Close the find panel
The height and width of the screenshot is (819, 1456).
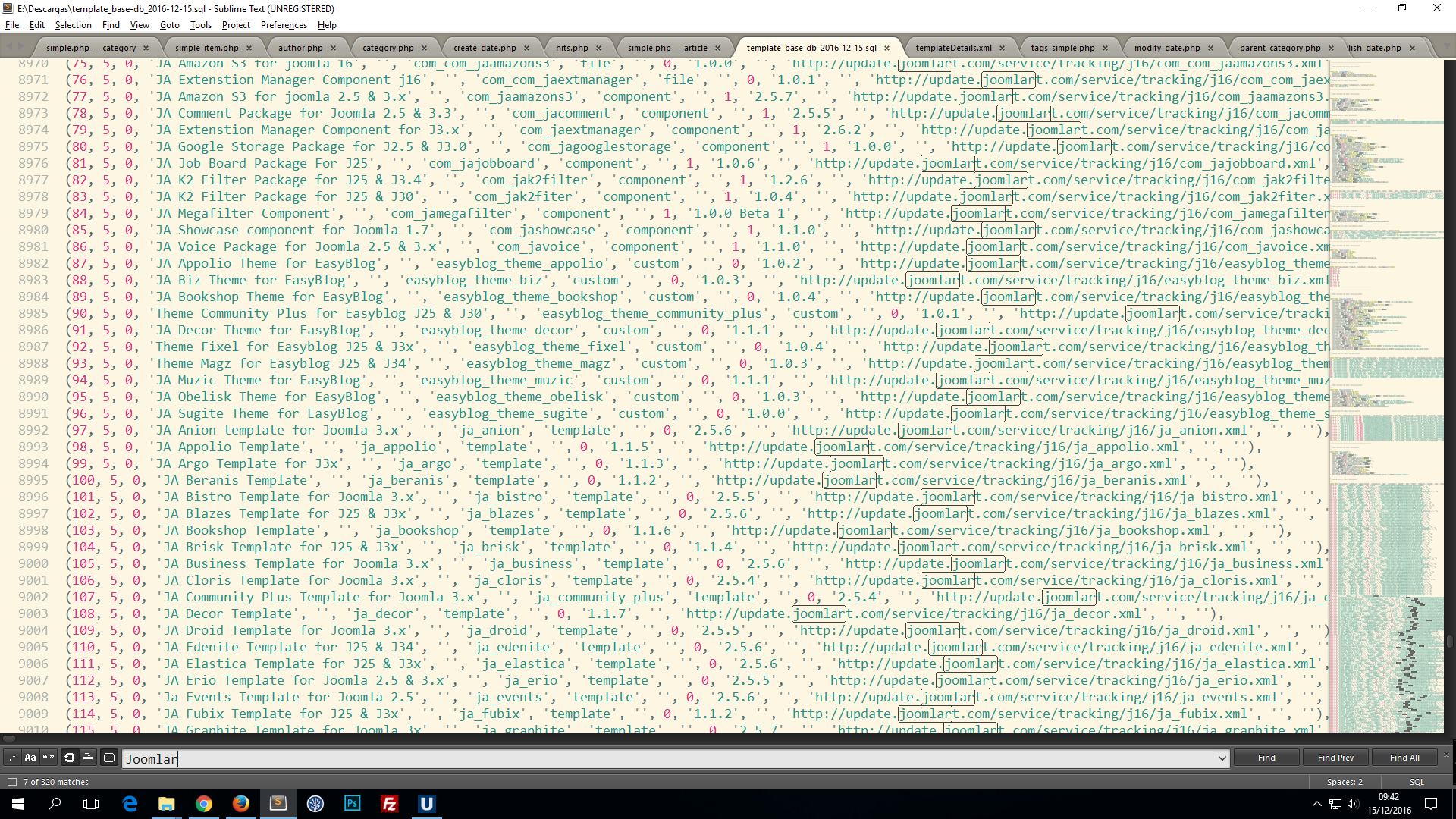[x=1445, y=755]
